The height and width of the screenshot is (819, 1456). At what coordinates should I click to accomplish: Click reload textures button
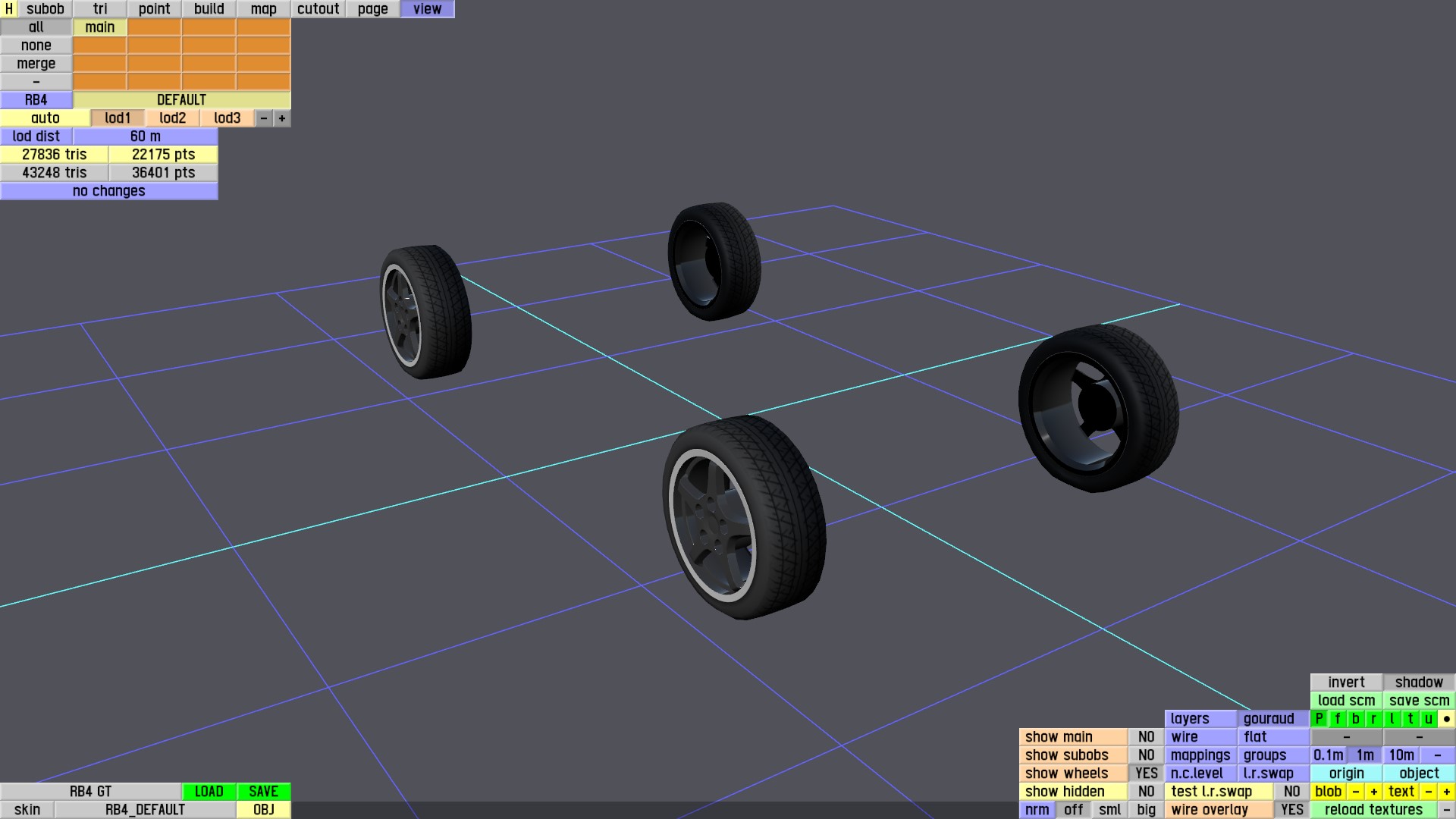coord(1373,810)
